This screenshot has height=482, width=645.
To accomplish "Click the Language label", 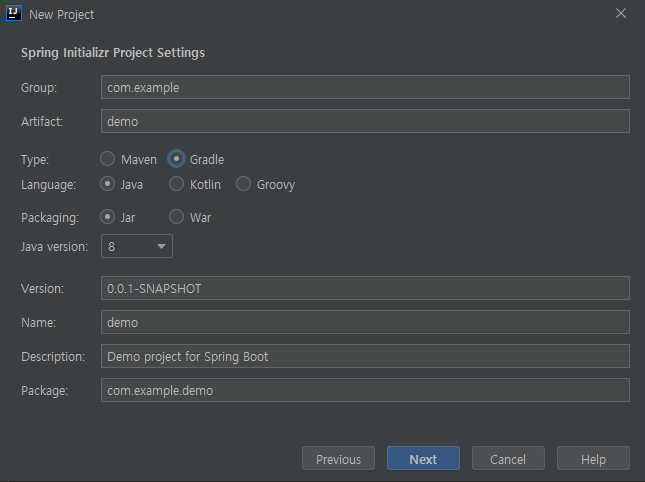I will click(x=49, y=185).
